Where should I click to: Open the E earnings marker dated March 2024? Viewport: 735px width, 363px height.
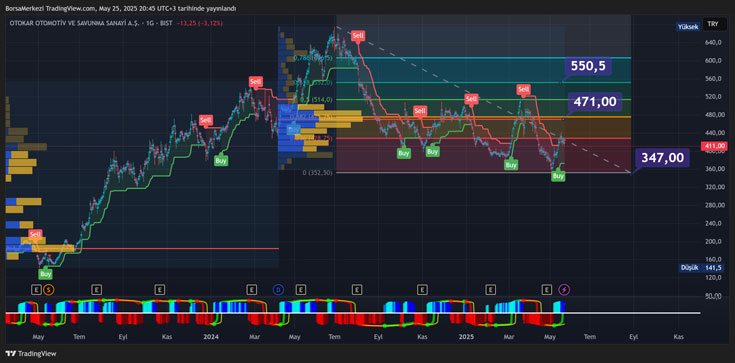[252, 290]
